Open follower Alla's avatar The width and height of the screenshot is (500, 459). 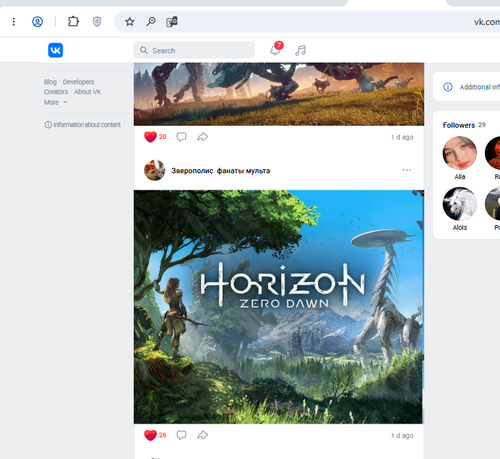pyautogui.click(x=460, y=153)
